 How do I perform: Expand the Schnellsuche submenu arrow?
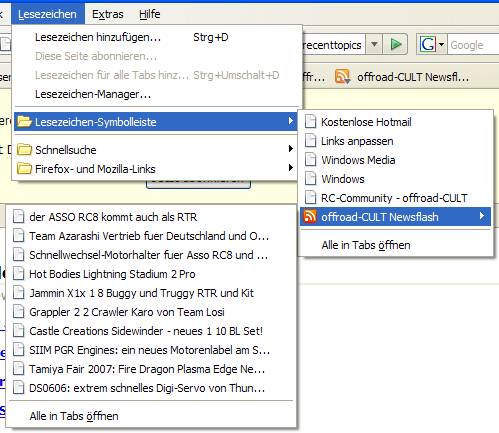291,149
